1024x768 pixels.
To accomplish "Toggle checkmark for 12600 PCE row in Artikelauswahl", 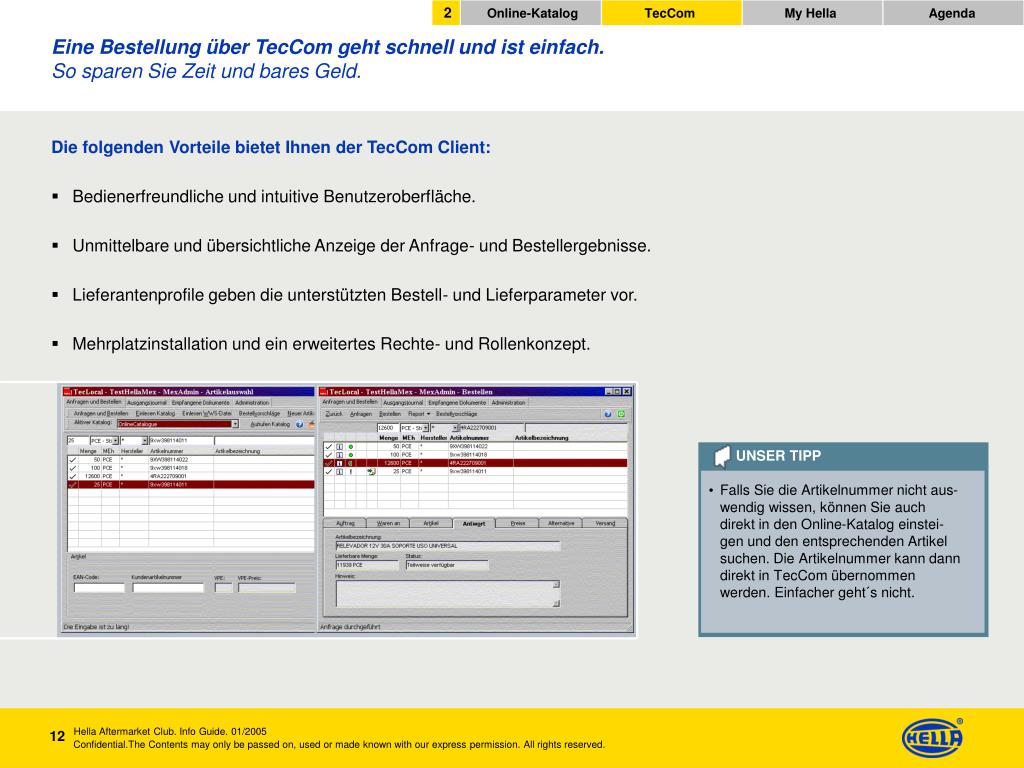I will 72,476.
